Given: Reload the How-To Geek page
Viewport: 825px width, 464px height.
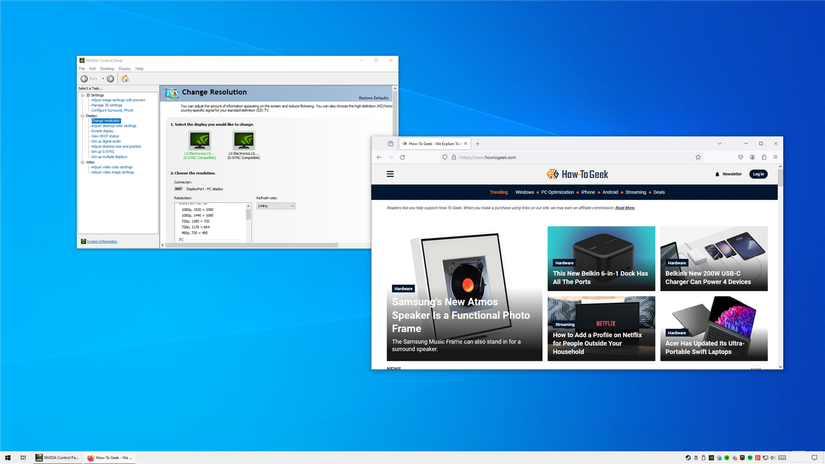Looking at the screenshot, I should pyautogui.click(x=403, y=157).
